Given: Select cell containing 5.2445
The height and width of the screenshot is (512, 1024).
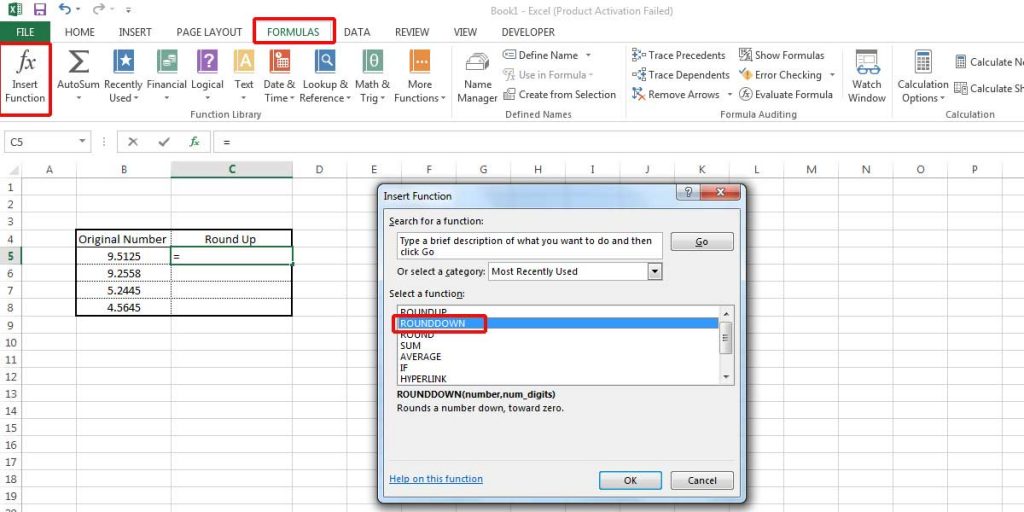Looking at the screenshot, I should click(x=123, y=290).
